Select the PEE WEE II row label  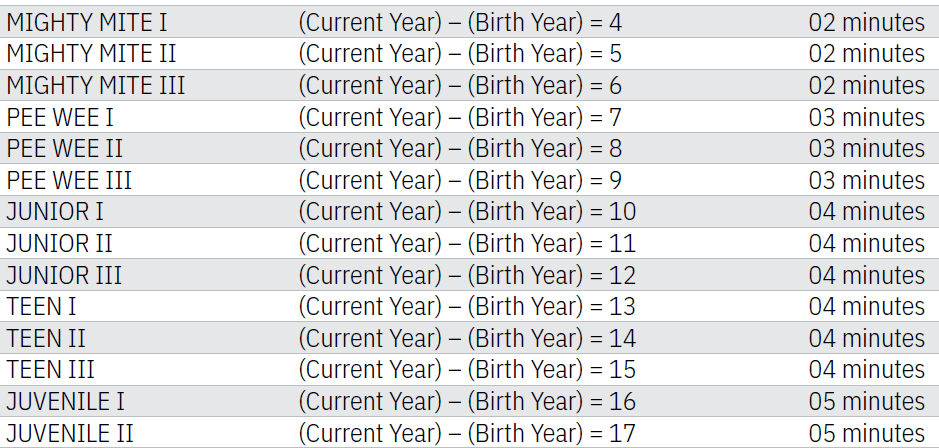tap(65, 149)
